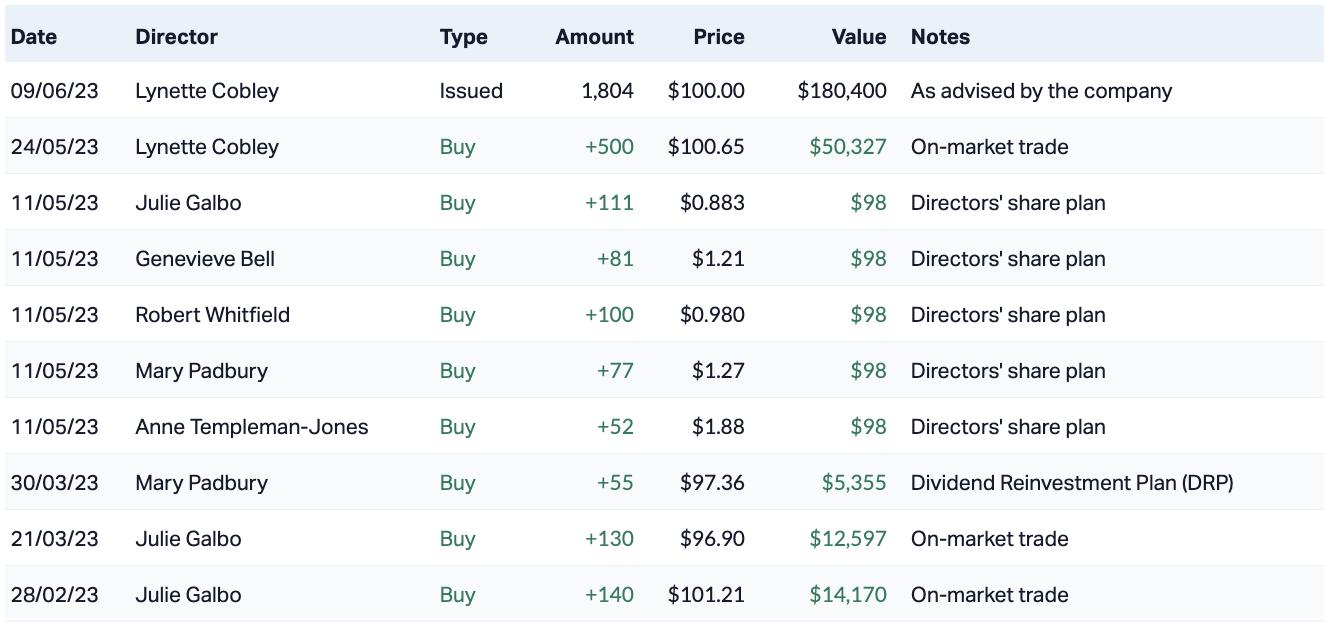The image size is (1326, 622).
Task: Click the Amount column header
Action: [594, 37]
